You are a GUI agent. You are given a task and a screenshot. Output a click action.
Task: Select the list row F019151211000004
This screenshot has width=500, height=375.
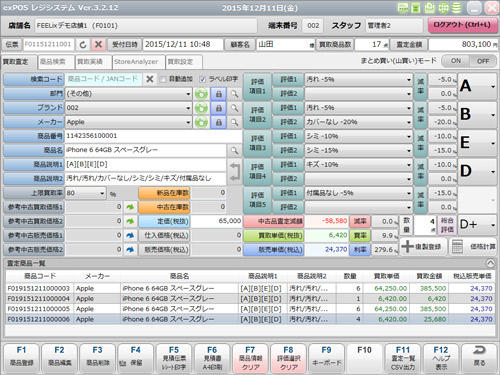[x=250, y=299]
